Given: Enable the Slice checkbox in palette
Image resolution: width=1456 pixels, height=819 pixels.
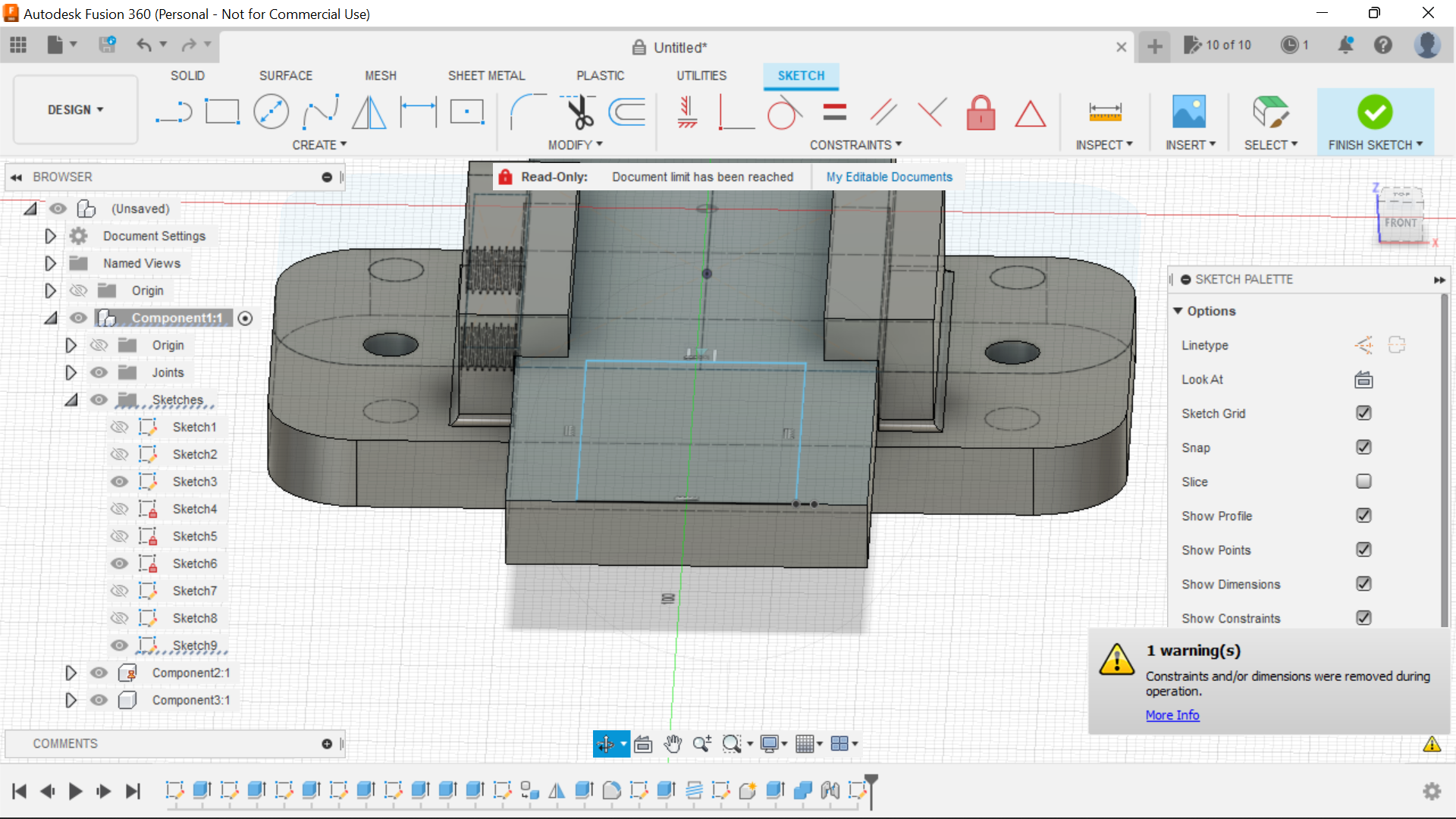Looking at the screenshot, I should point(1362,481).
